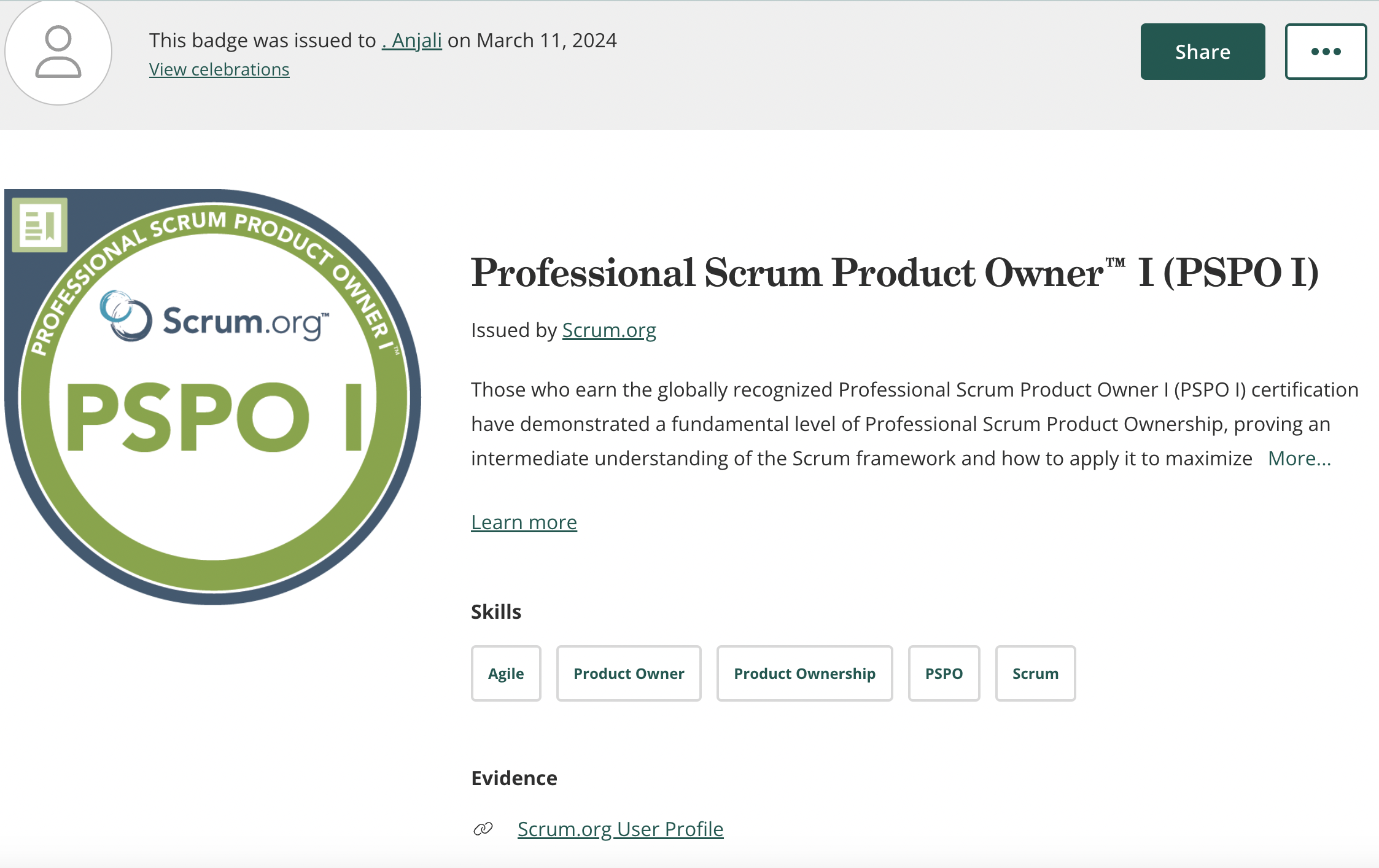Click the green credential icon on the badge corner

tap(40, 225)
